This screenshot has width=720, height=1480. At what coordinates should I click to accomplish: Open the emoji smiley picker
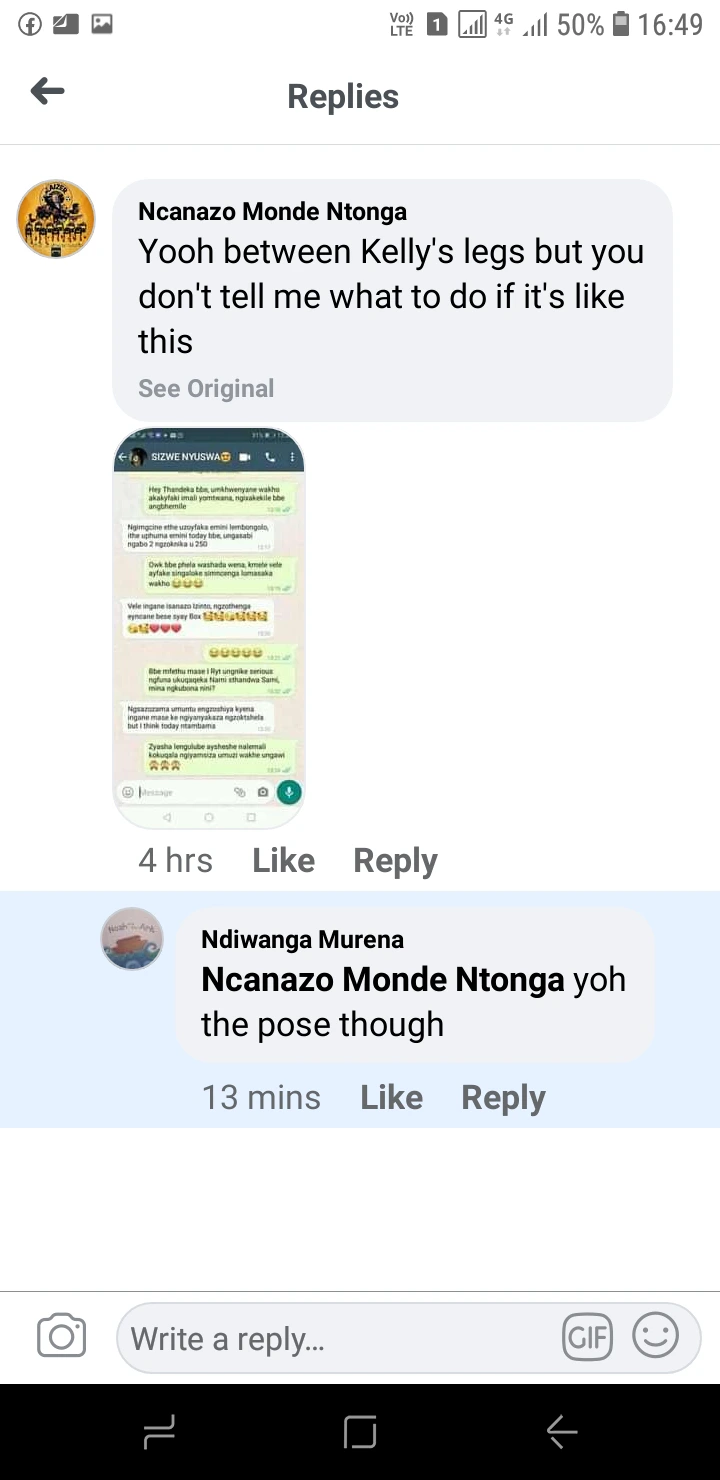pos(656,1337)
